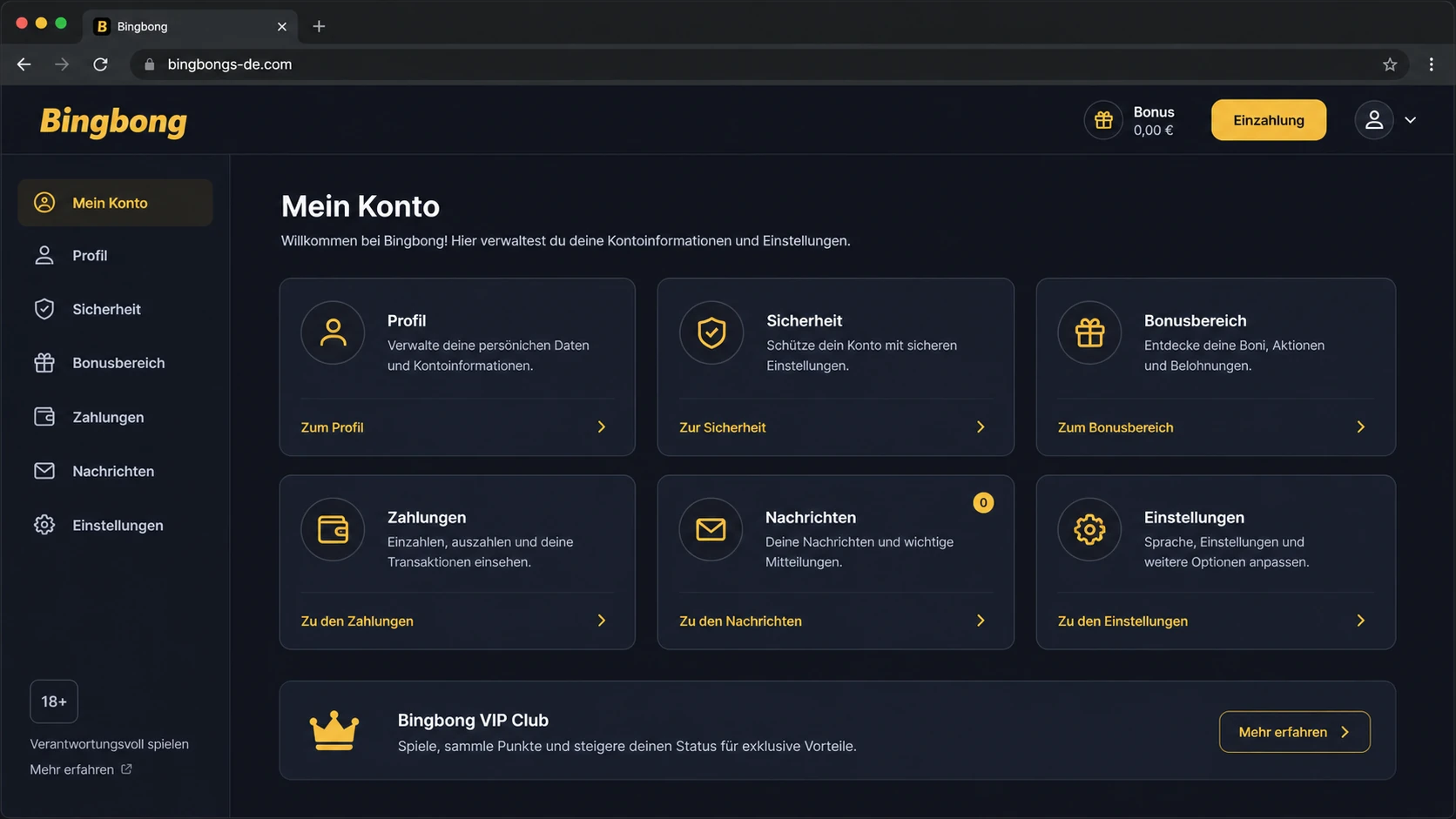This screenshot has width=1456, height=819.
Task: Reload the page with refresh icon
Action: click(x=100, y=64)
